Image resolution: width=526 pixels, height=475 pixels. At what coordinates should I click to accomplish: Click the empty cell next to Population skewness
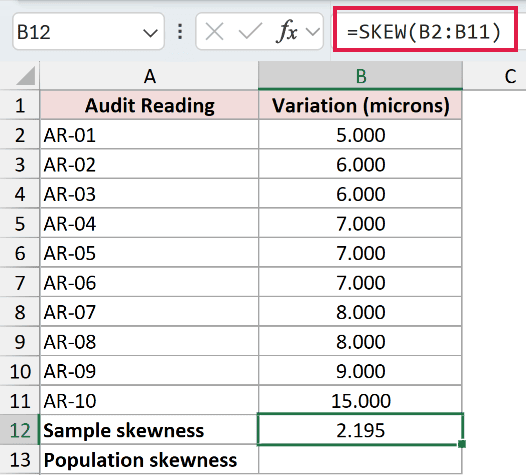[360, 460]
